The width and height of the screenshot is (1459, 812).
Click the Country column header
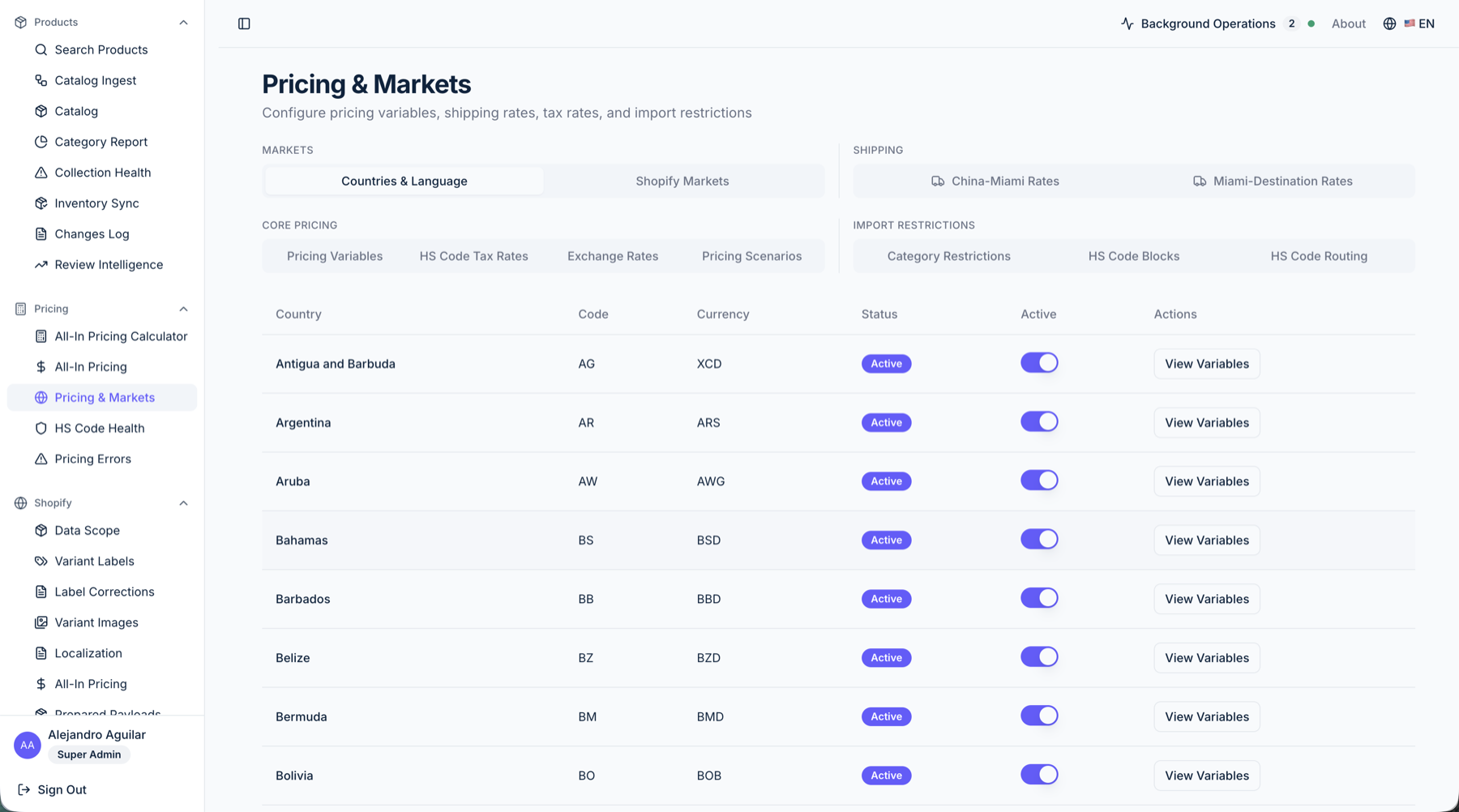click(x=298, y=314)
